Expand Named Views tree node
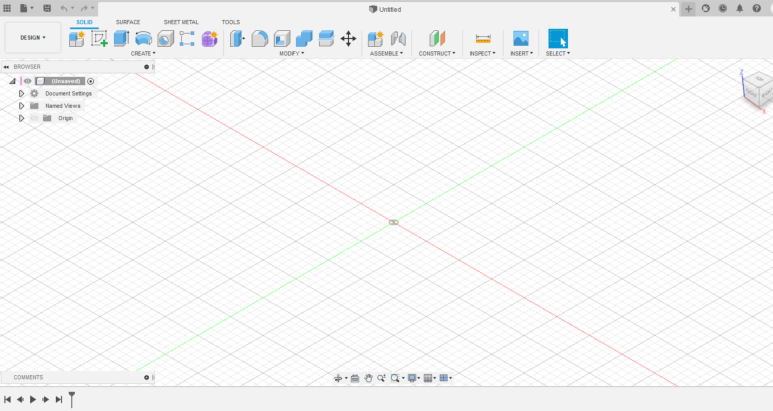The width and height of the screenshot is (773, 411). 21,106
